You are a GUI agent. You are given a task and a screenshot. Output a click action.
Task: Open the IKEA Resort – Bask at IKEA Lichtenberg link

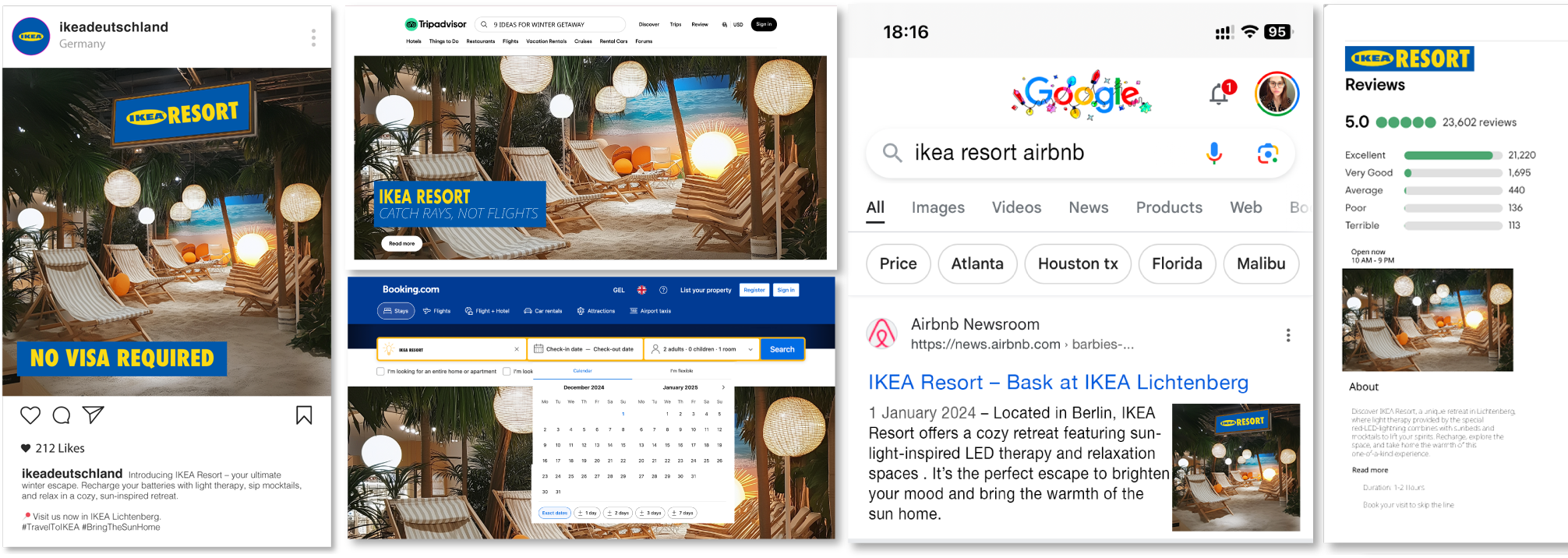pyautogui.click(x=1058, y=383)
